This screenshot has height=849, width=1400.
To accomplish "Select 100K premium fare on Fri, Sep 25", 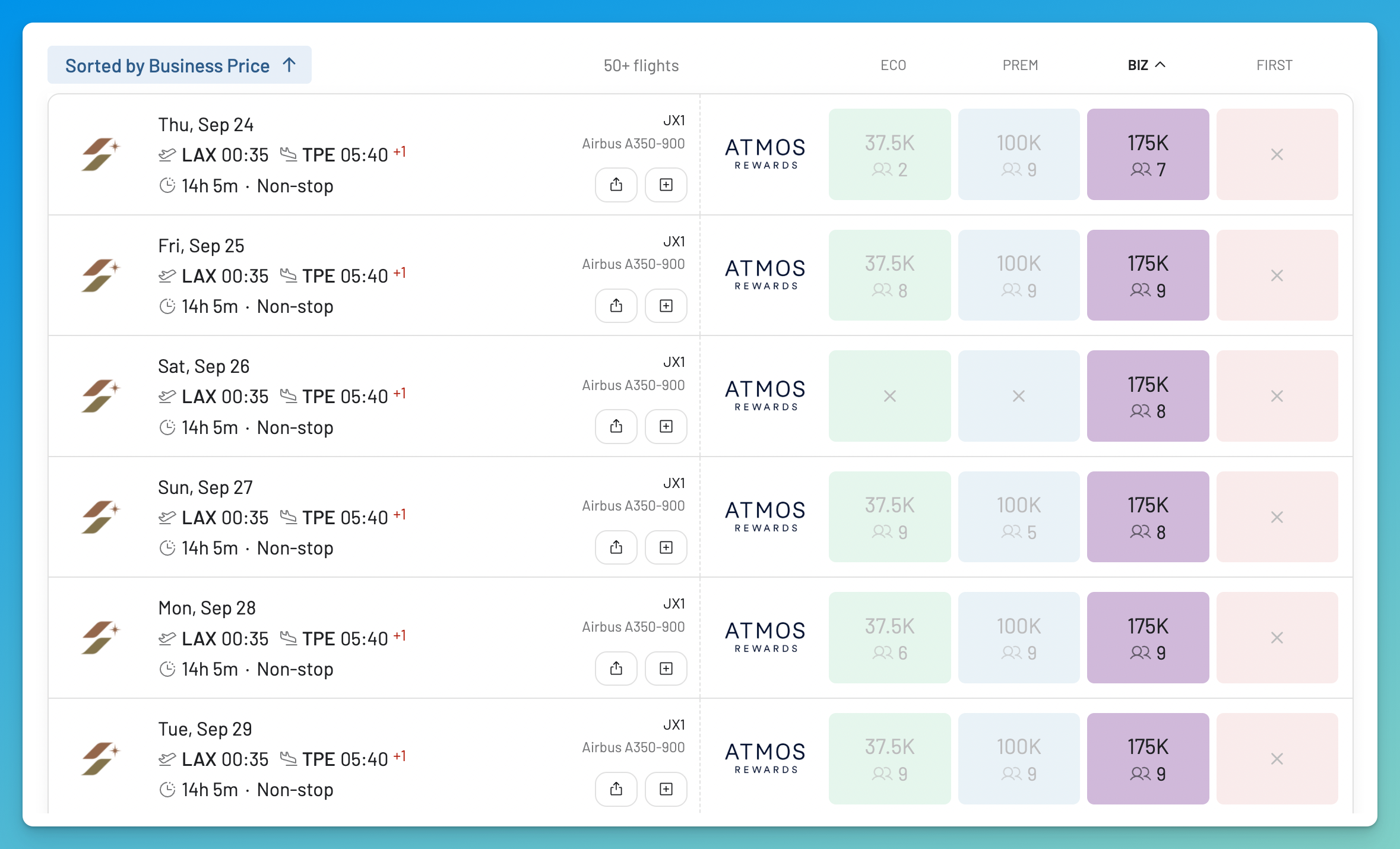I will point(1019,275).
